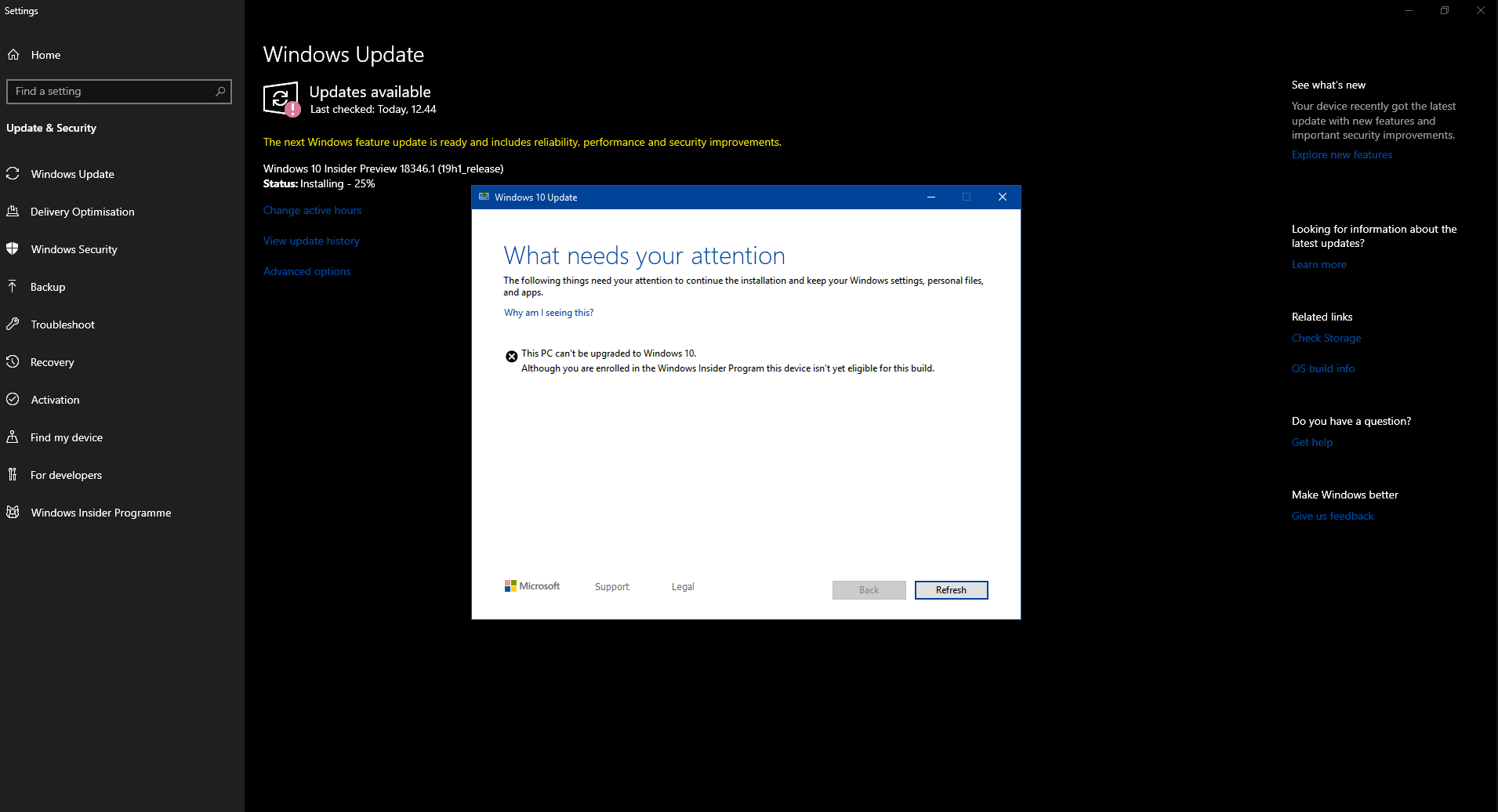Viewport: 1498px width, 812px height.
Task: Open Explore new features link
Action: pos(1342,154)
